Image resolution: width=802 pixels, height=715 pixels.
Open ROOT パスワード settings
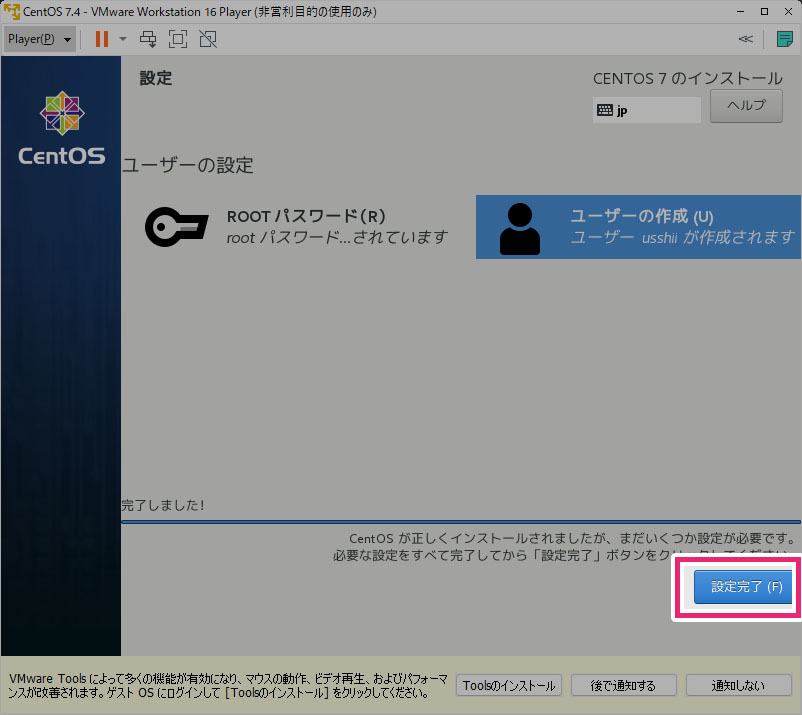point(296,227)
